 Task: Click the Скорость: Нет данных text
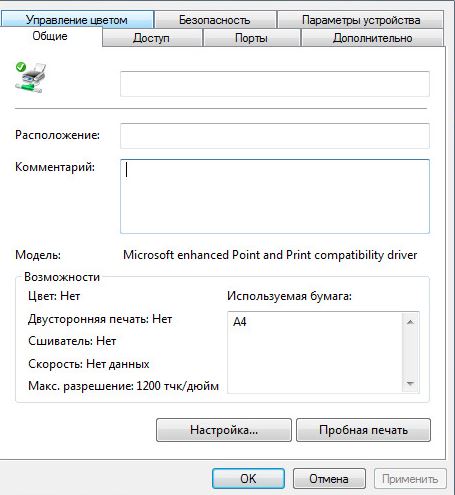[89, 364]
